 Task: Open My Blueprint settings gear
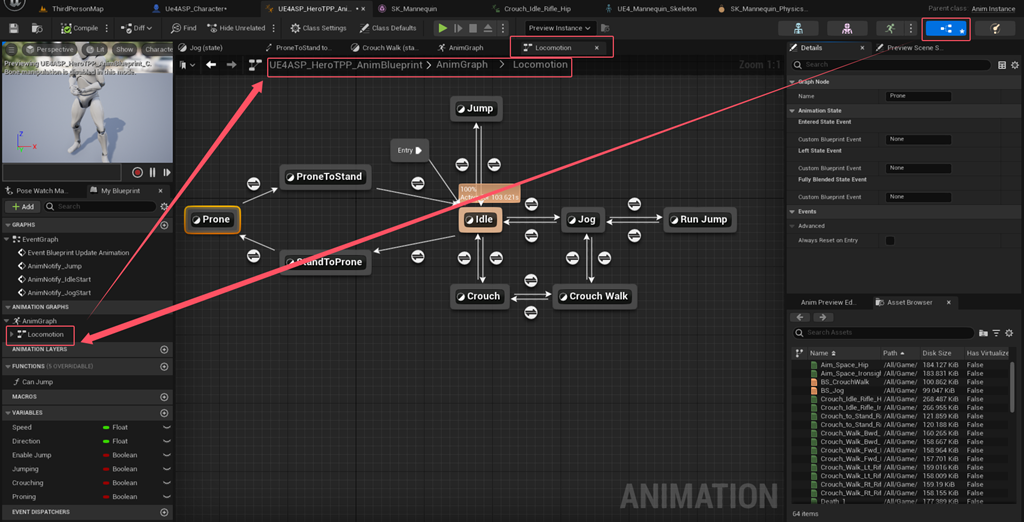165,206
